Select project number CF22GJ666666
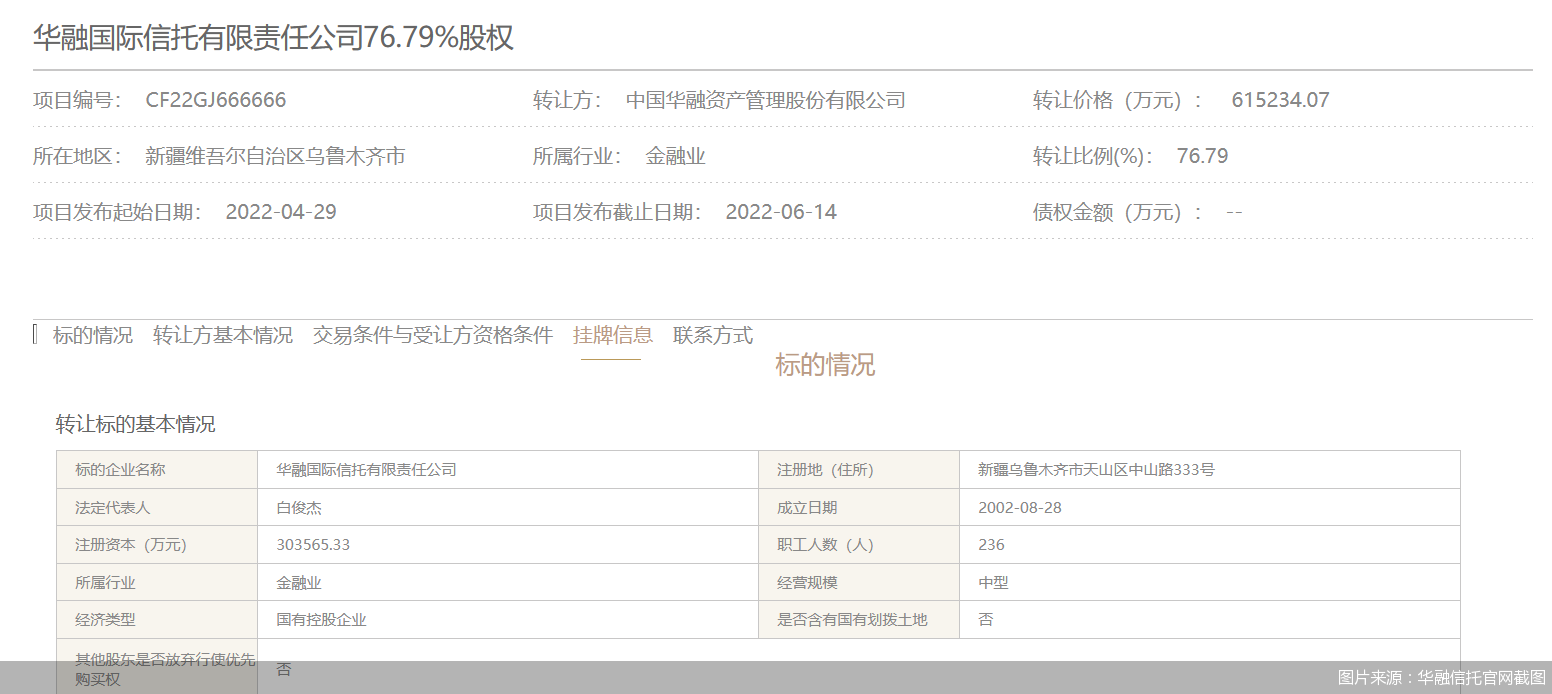This screenshot has width=1552, height=694. [216, 100]
